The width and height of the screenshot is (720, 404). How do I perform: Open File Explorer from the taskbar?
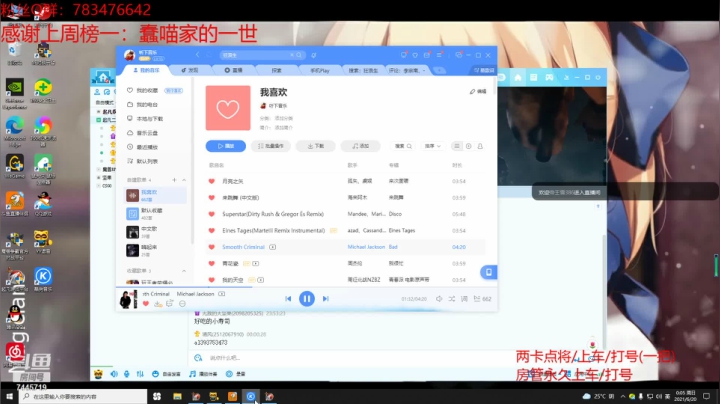click(x=177, y=396)
